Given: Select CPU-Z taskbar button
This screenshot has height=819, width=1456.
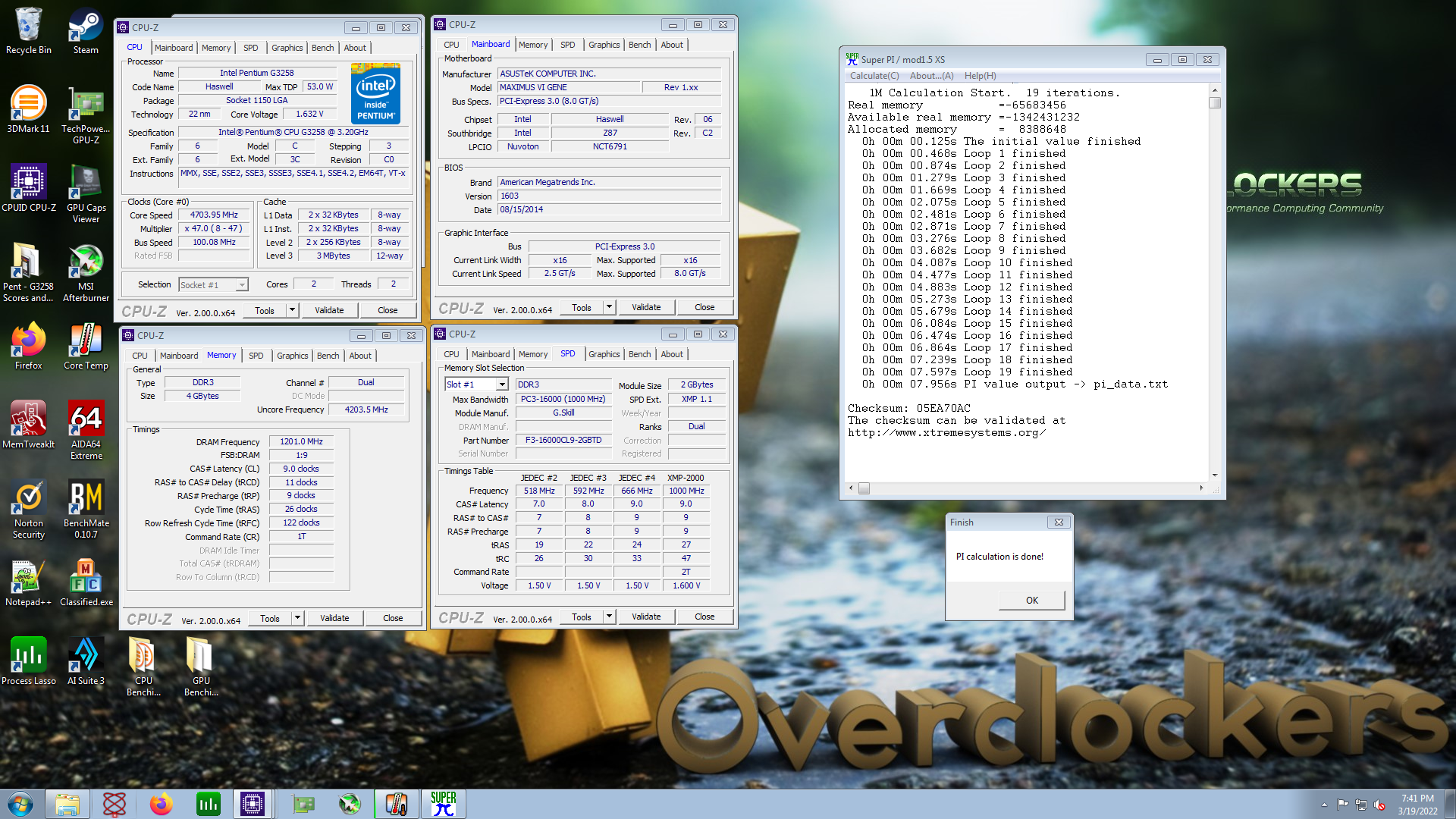Looking at the screenshot, I should point(253,804).
